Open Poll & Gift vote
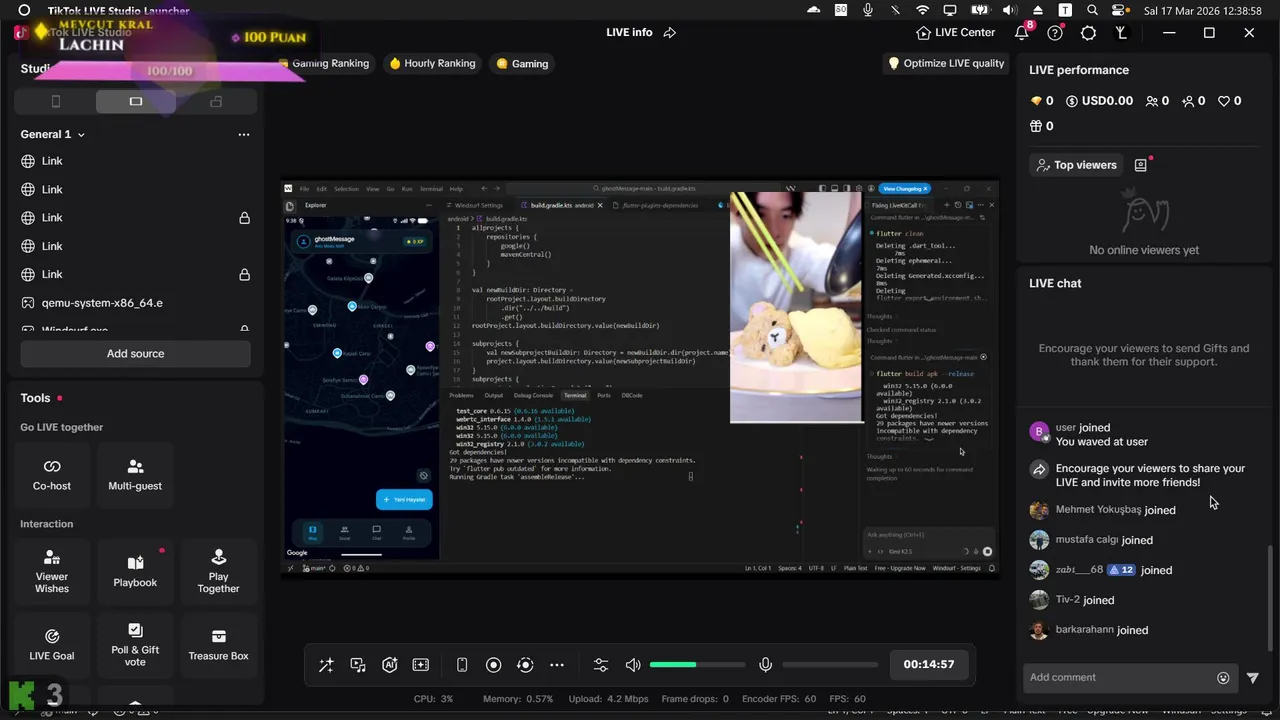 tap(135, 645)
